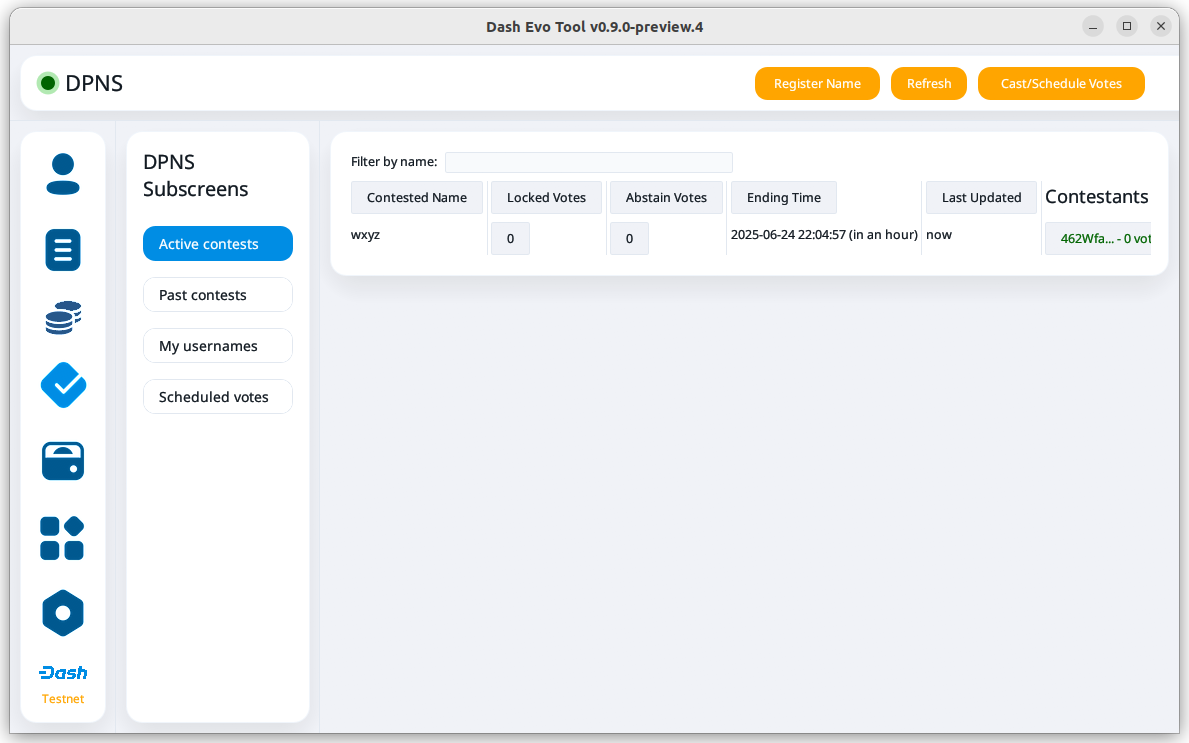This screenshot has width=1189, height=743.
Task: Show the Scheduled votes subscreen
Action: coord(217,397)
